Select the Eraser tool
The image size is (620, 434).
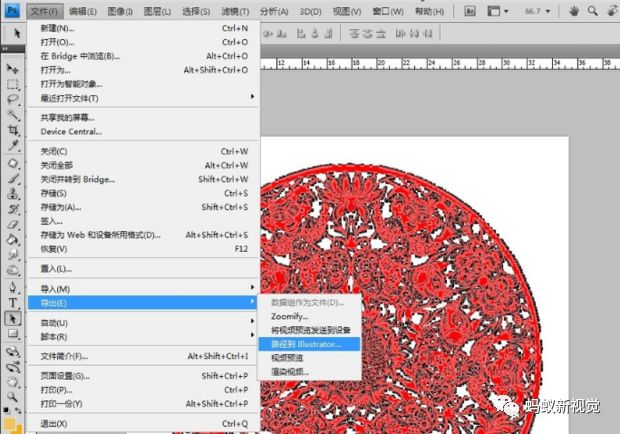[13, 225]
